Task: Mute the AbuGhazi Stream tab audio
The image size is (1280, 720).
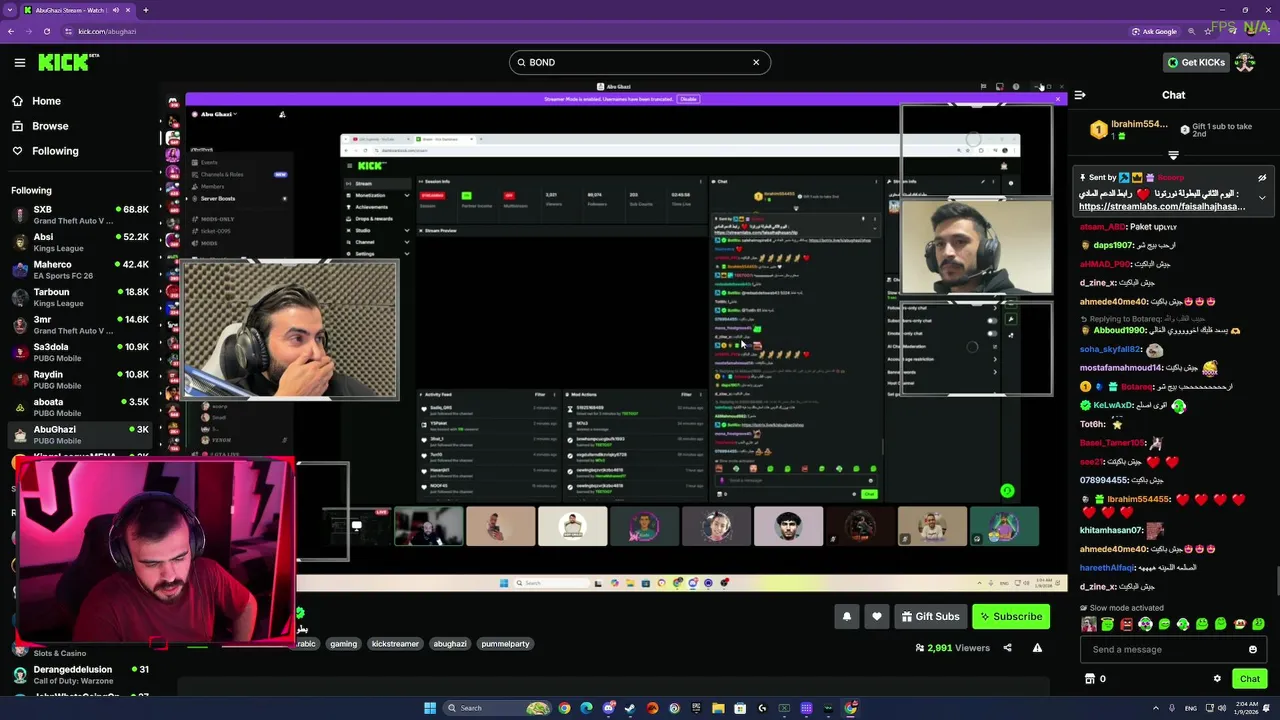Action: coord(116,10)
